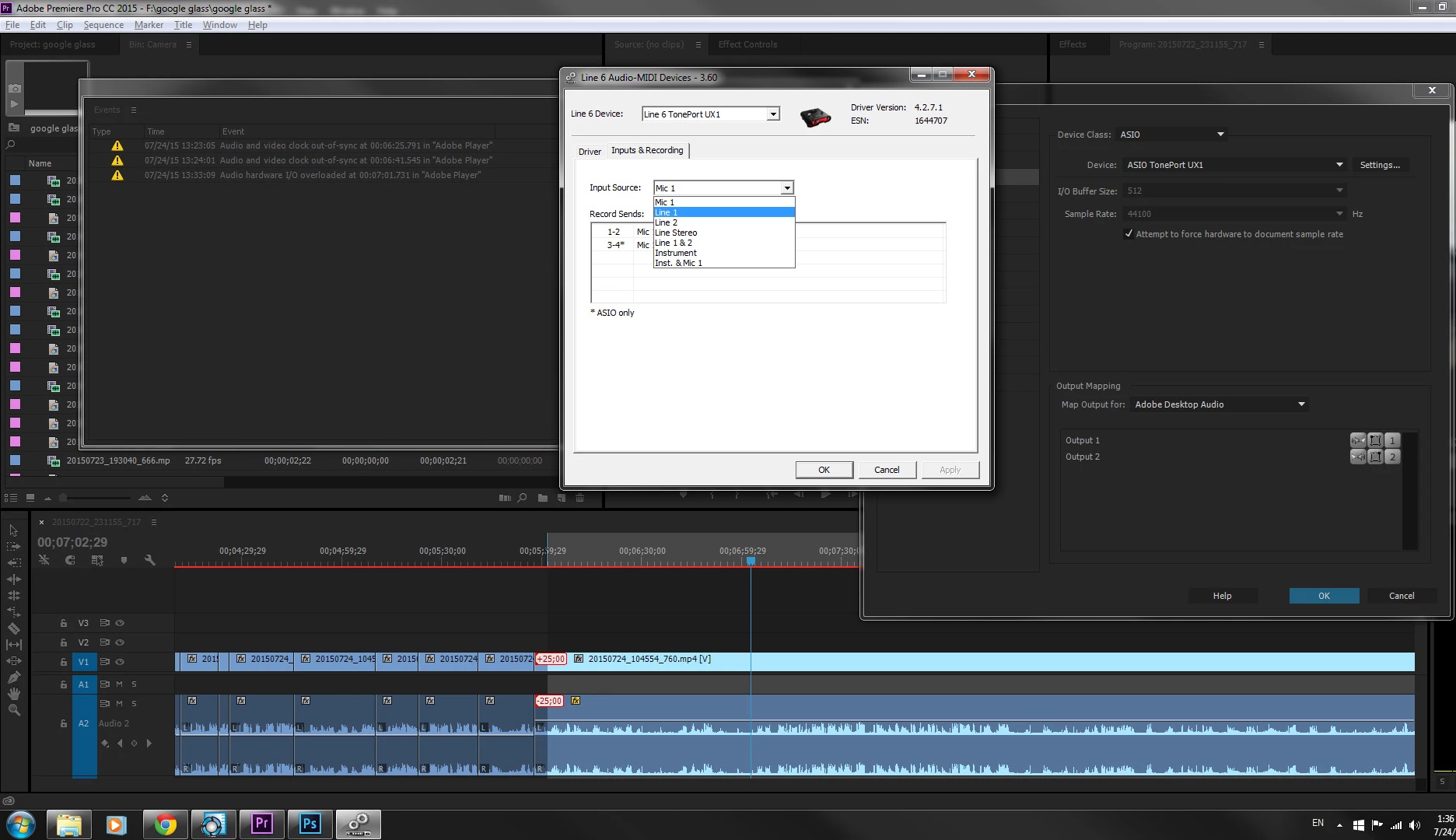
Task: Hide track V2 output eye
Action: click(x=120, y=642)
